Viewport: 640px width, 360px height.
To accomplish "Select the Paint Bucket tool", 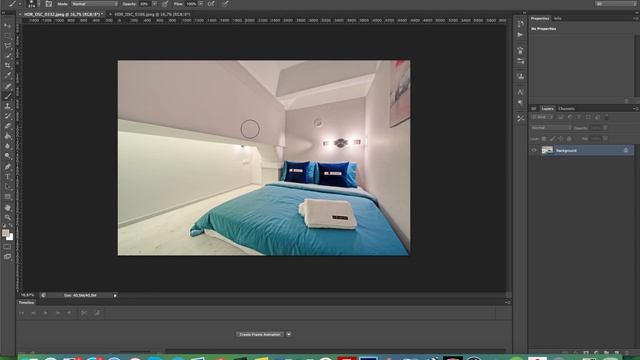I will coord(7,136).
